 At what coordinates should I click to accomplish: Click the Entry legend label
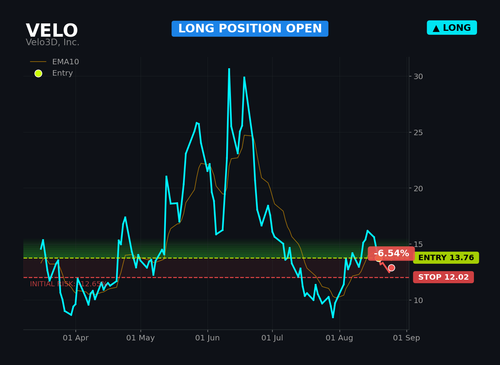click(x=62, y=73)
